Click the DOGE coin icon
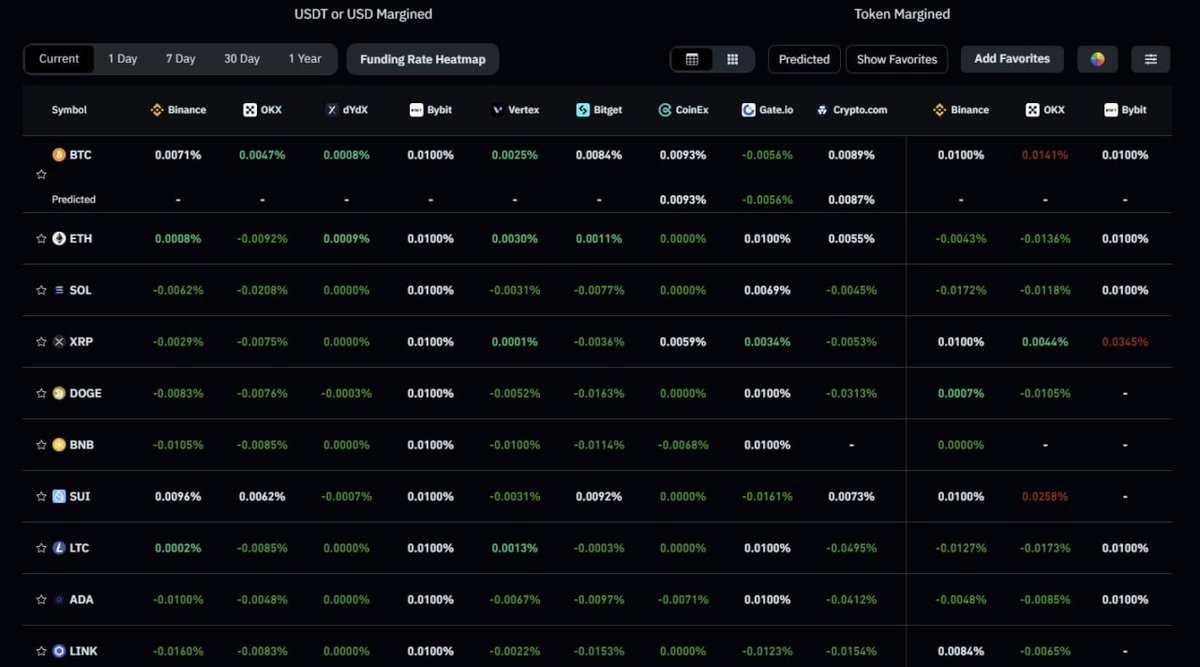This screenshot has width=1200, height=667. 59,393
